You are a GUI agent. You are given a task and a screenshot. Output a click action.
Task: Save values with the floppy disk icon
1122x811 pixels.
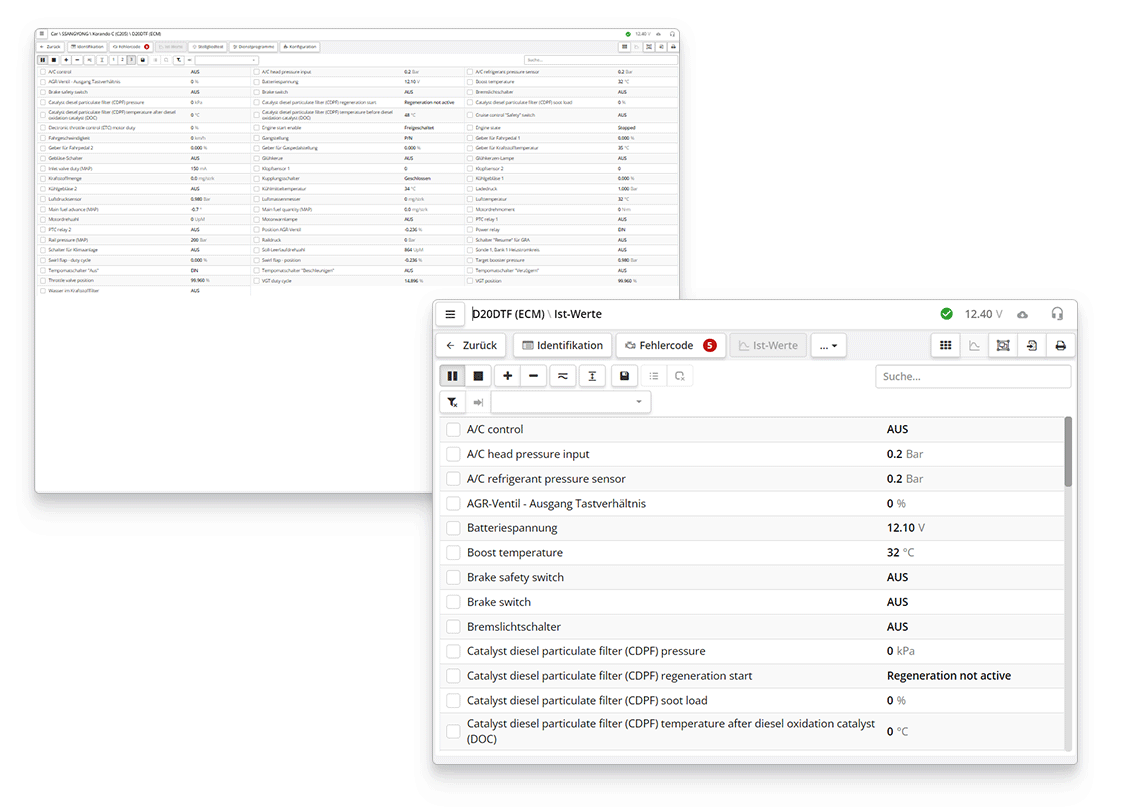click(624, 376)
